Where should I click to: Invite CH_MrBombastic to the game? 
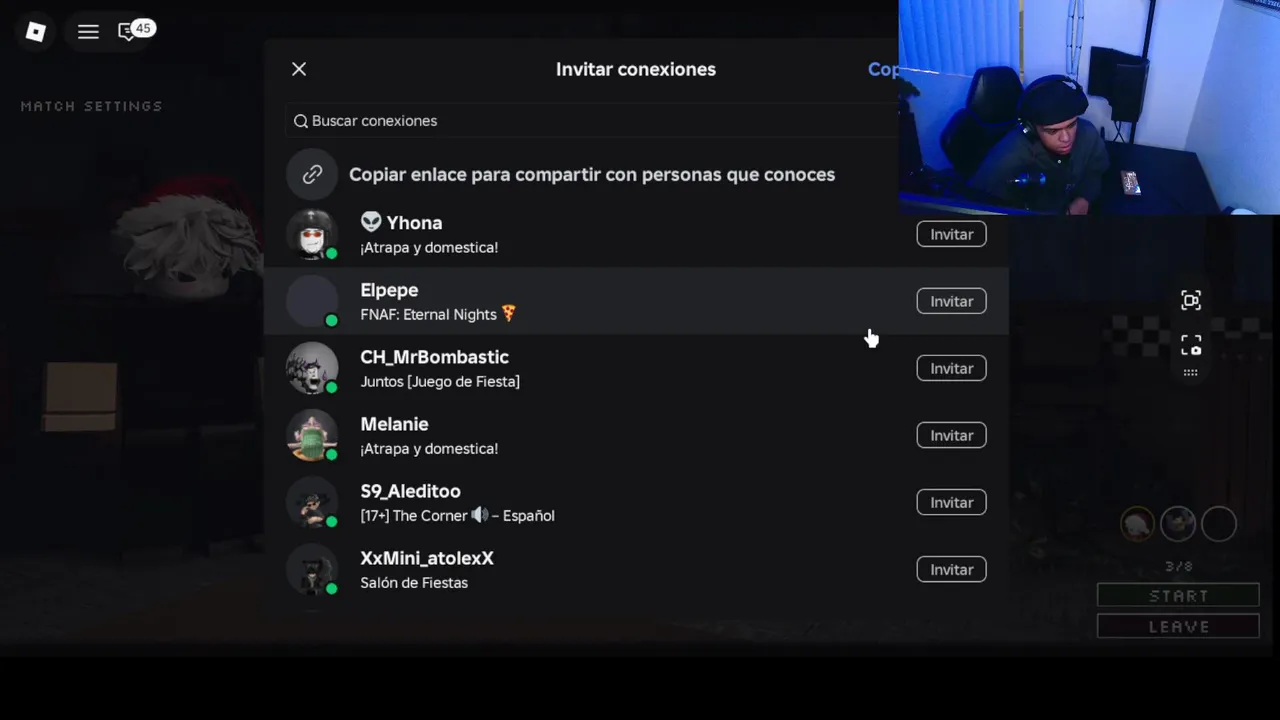[x=951, y=368]
